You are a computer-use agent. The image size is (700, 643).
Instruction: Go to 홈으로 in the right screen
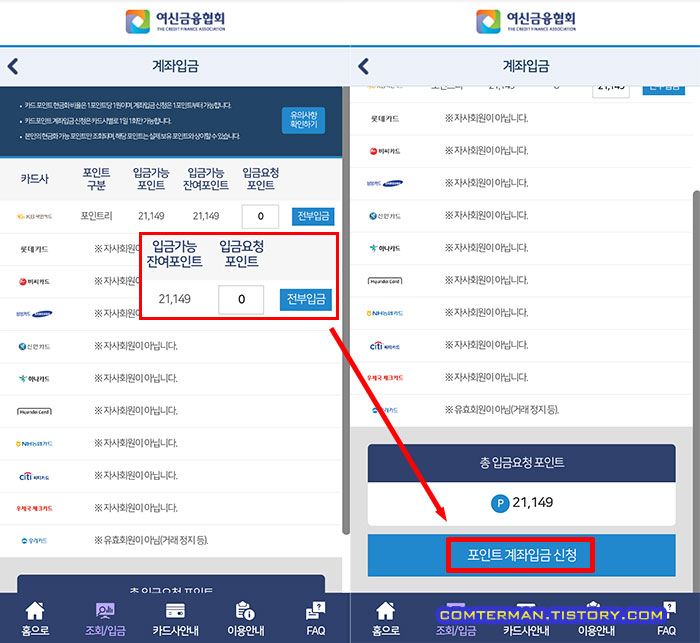pos(386,618)
